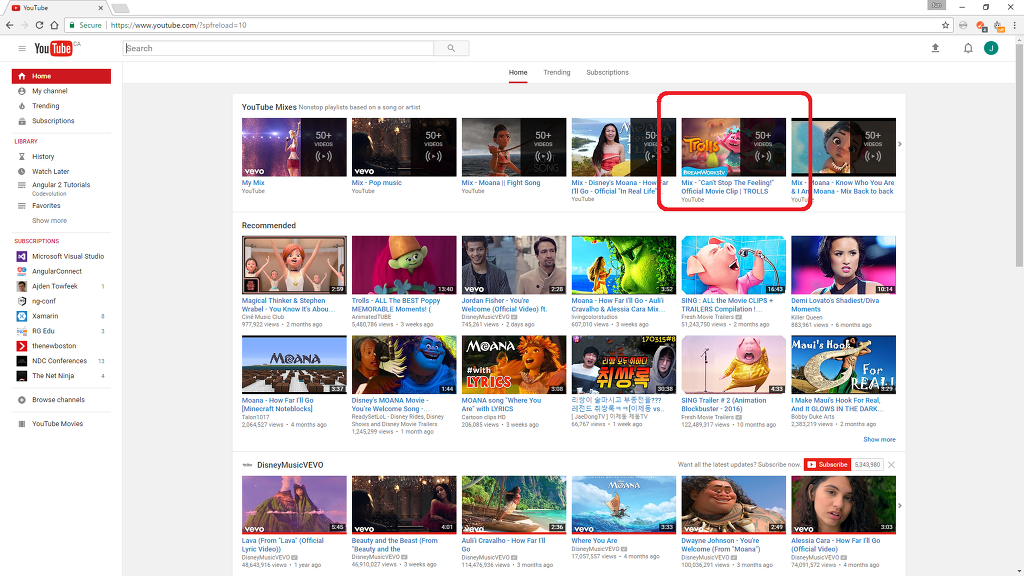Expand library with Show more
1024x576 pixels.
pyautogui.click(x=50, y=221)
